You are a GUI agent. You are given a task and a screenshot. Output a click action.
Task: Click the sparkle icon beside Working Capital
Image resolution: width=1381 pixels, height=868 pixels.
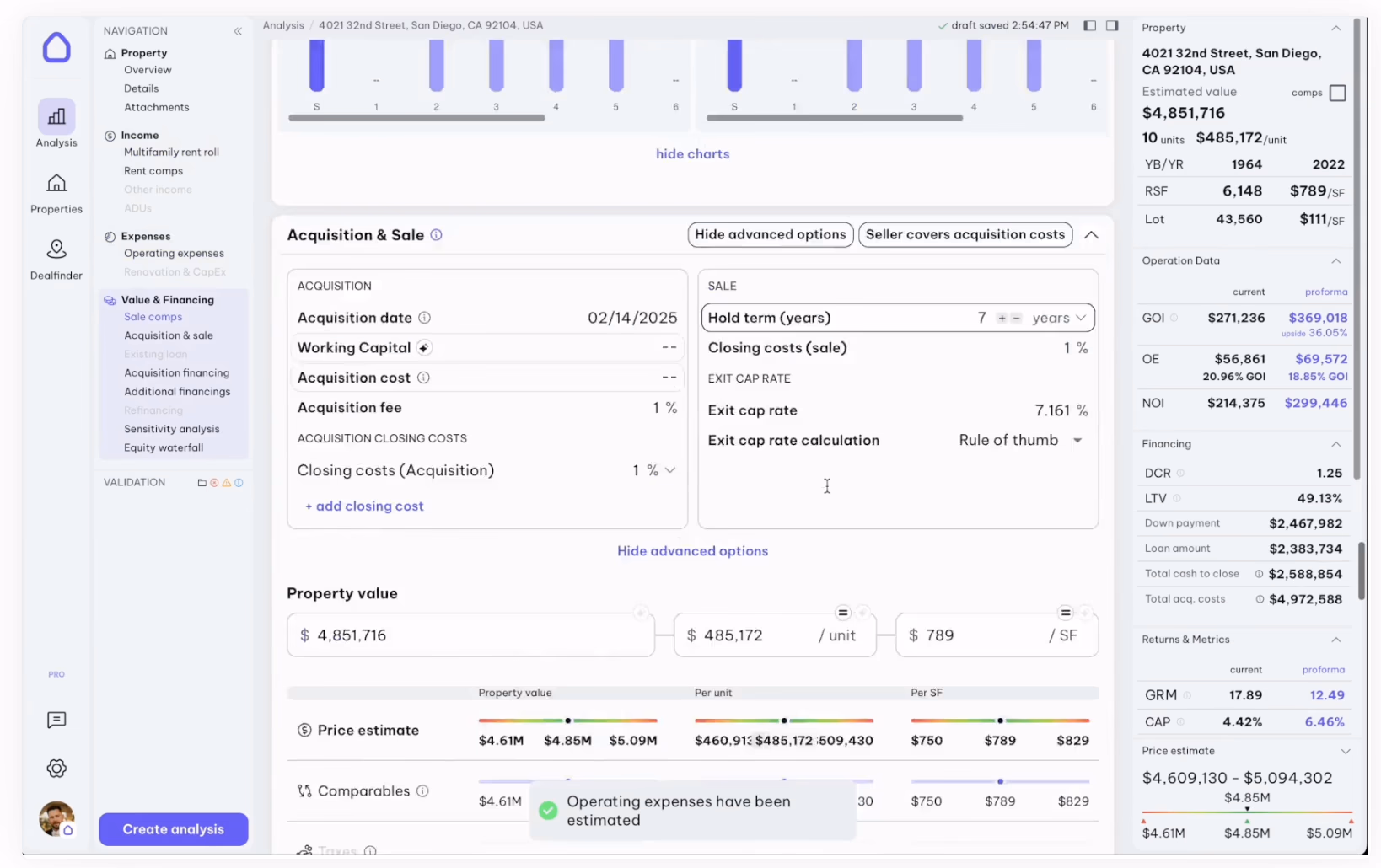(x=424, y=348)
